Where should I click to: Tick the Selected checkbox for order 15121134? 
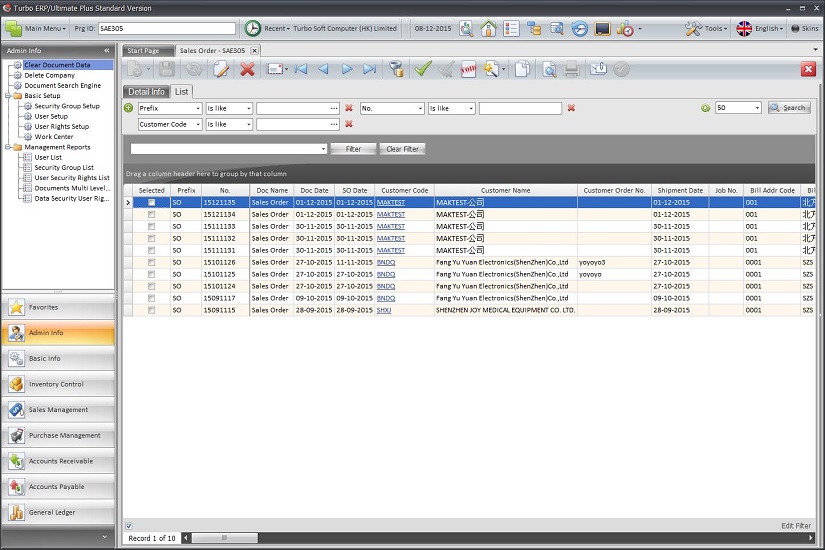(152, 214)
